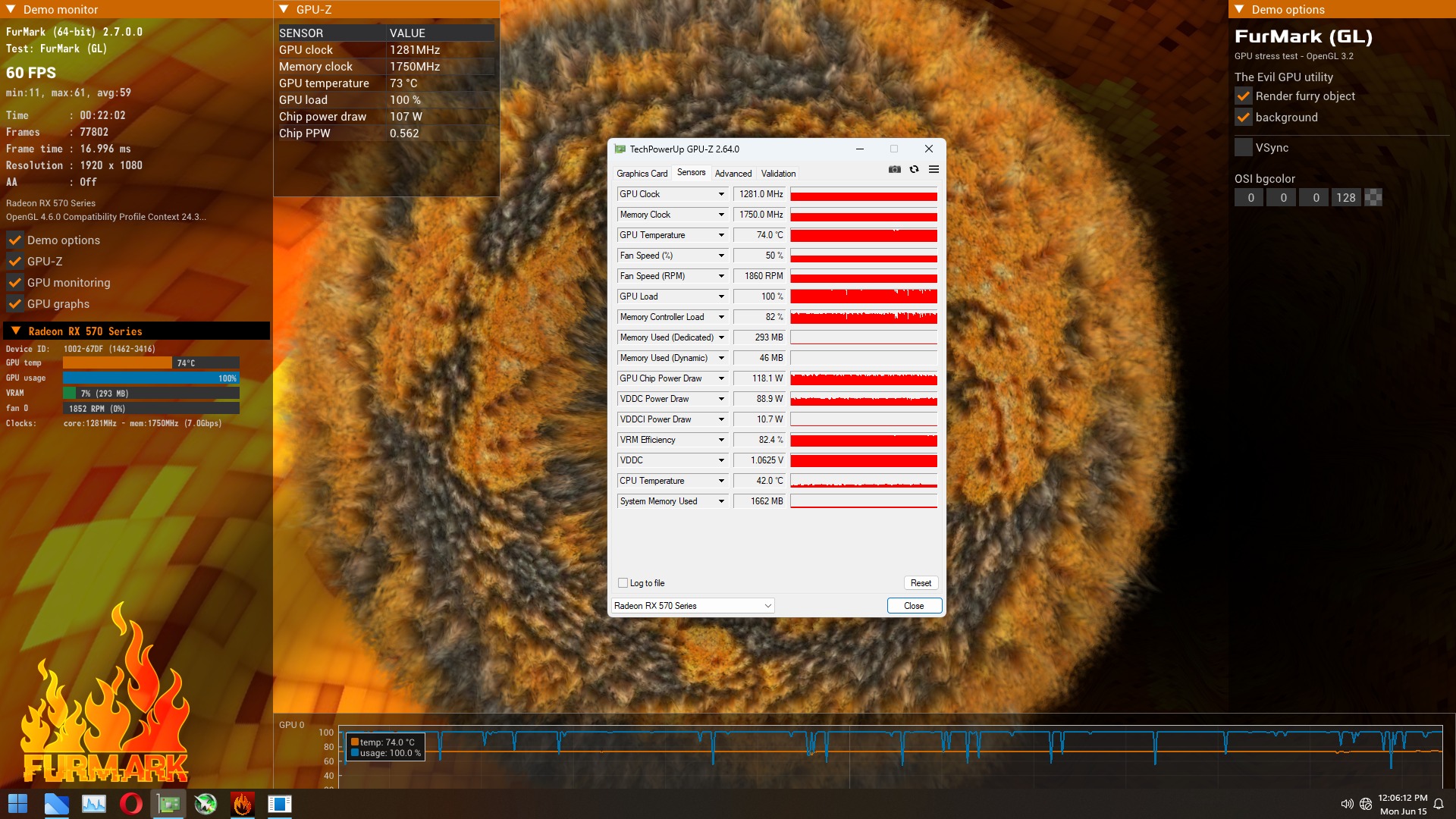
Task: Take a GPU-Z sensor screenshot with camera icon
Action: click(895, 169)
